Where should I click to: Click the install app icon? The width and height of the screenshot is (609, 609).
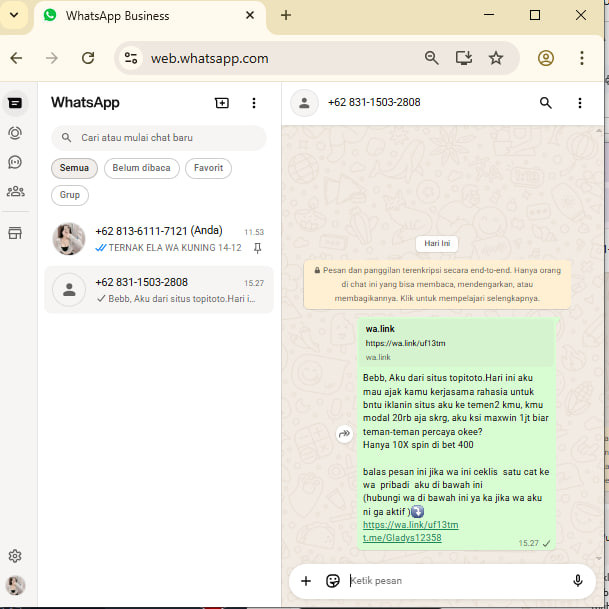[x=464, y=58]
